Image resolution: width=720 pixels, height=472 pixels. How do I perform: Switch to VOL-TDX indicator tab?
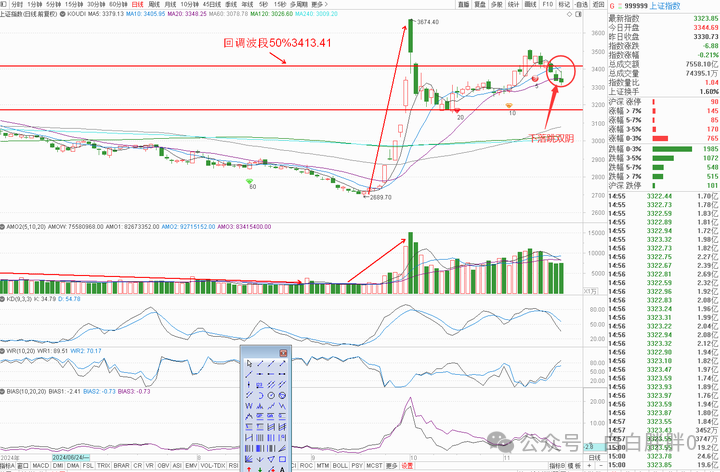(213, 466)
